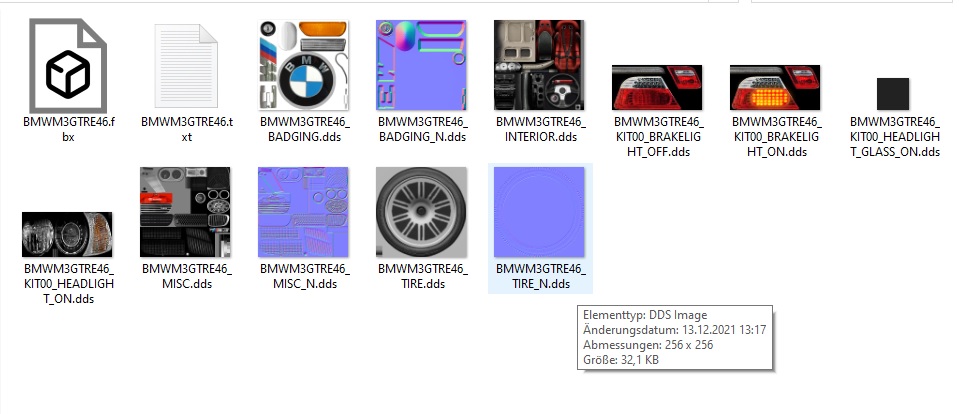The height and width of the screenshot is (414, 959).
Task: Select the KIT00_BRAKELIGHT_ON.dds thumbnail
Action: coord(775,87)
